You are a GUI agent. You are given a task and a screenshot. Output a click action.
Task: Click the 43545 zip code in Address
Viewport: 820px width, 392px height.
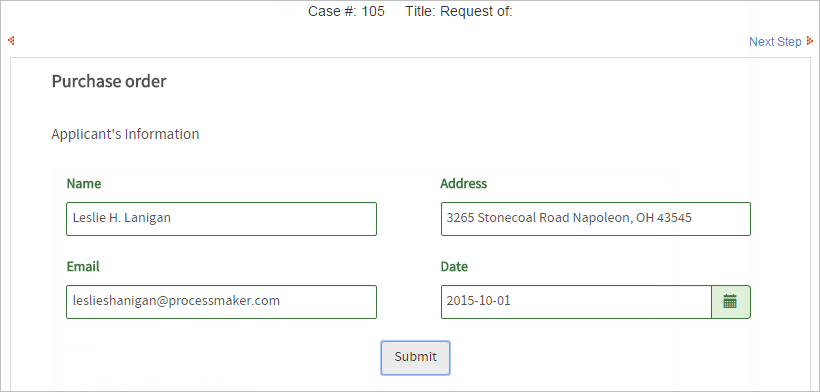(x=675, y=218)
